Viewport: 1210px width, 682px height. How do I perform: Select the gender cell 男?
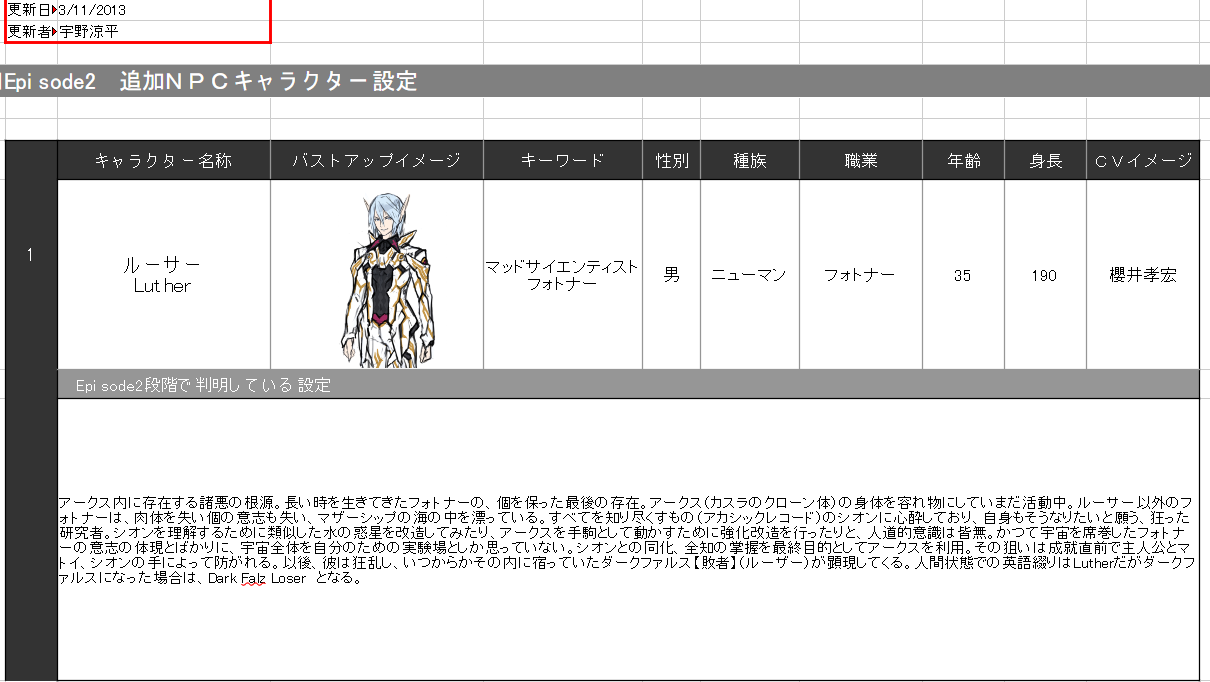672,275
